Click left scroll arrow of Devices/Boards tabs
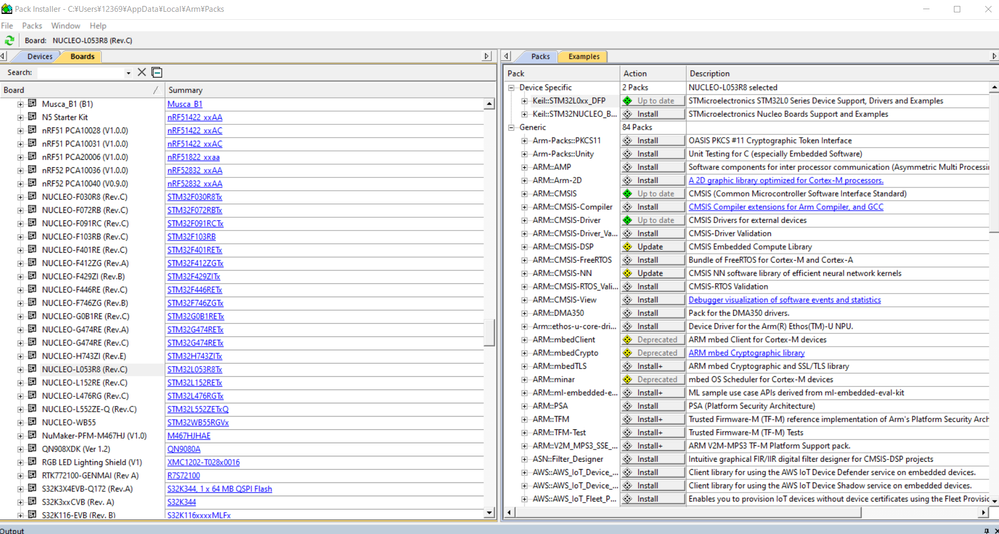999x534 pixels. (x=3, y=57)
